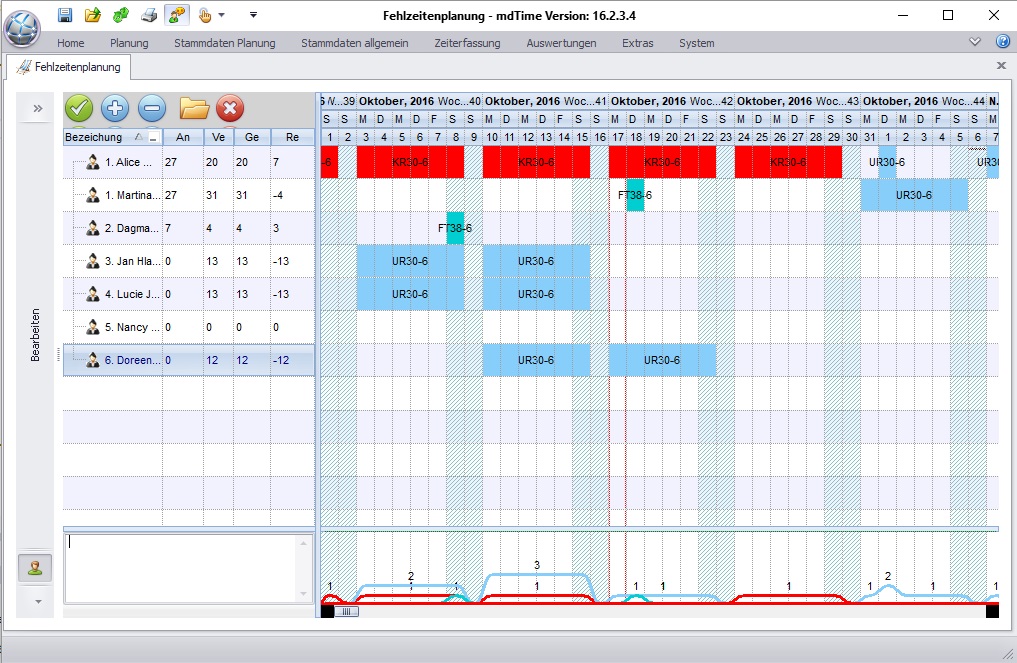
Task: Click the blue minus remove icon
Action: [x=152, y=108]
